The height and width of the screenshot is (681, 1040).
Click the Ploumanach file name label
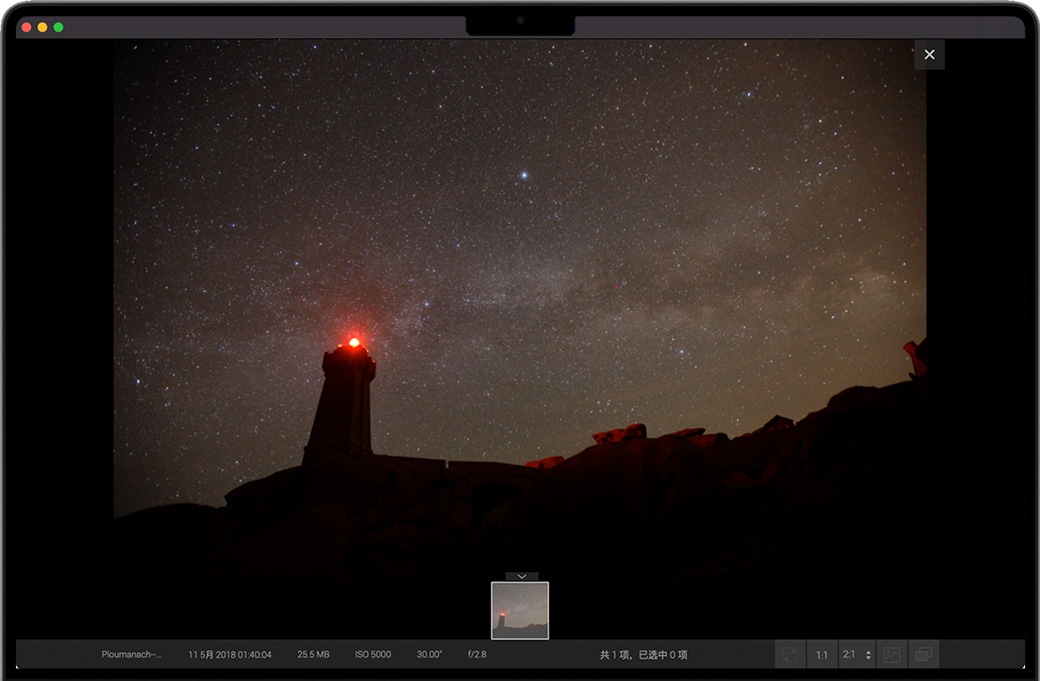131,655
